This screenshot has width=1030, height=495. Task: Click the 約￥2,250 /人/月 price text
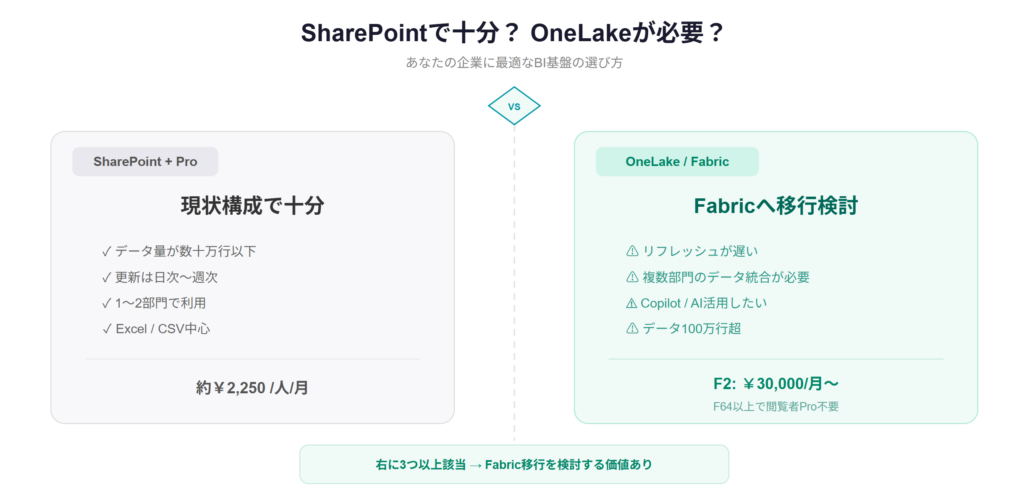[x=252, y=388]
